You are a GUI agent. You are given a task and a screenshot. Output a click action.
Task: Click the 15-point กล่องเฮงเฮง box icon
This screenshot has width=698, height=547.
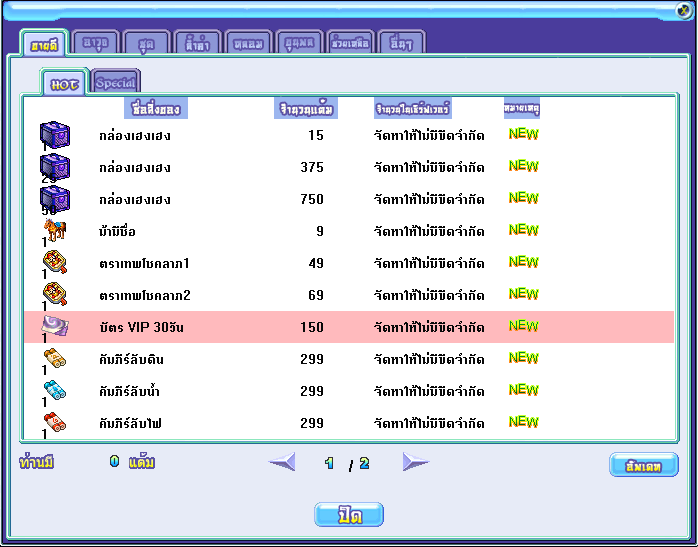click(54, 135)
